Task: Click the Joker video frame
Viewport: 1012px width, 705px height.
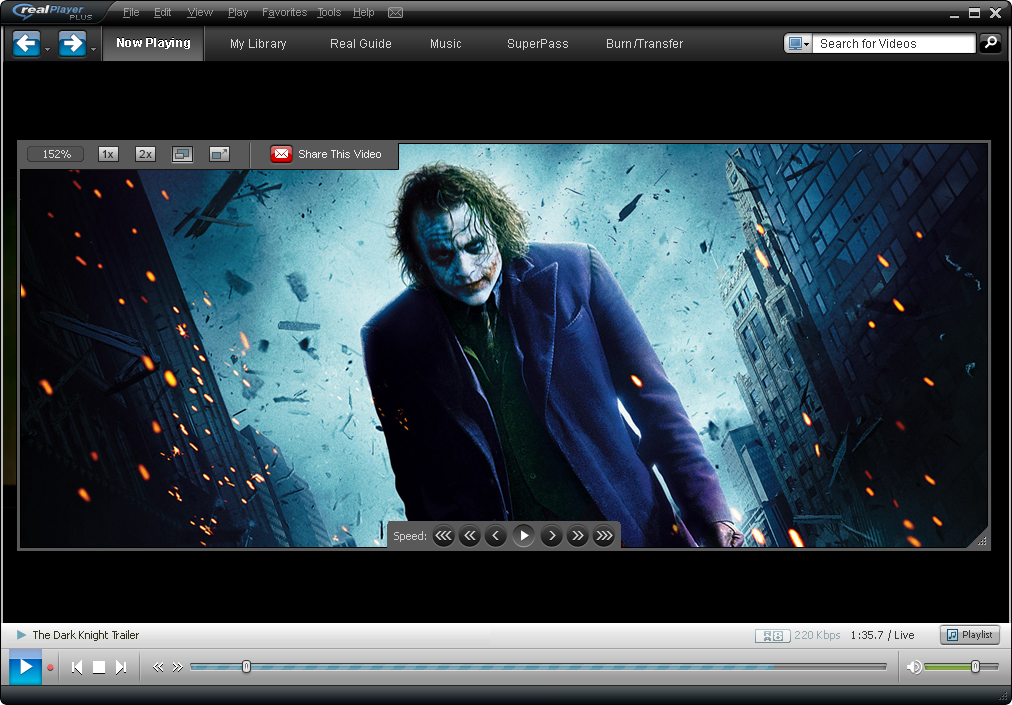Action: coord(503,345)
